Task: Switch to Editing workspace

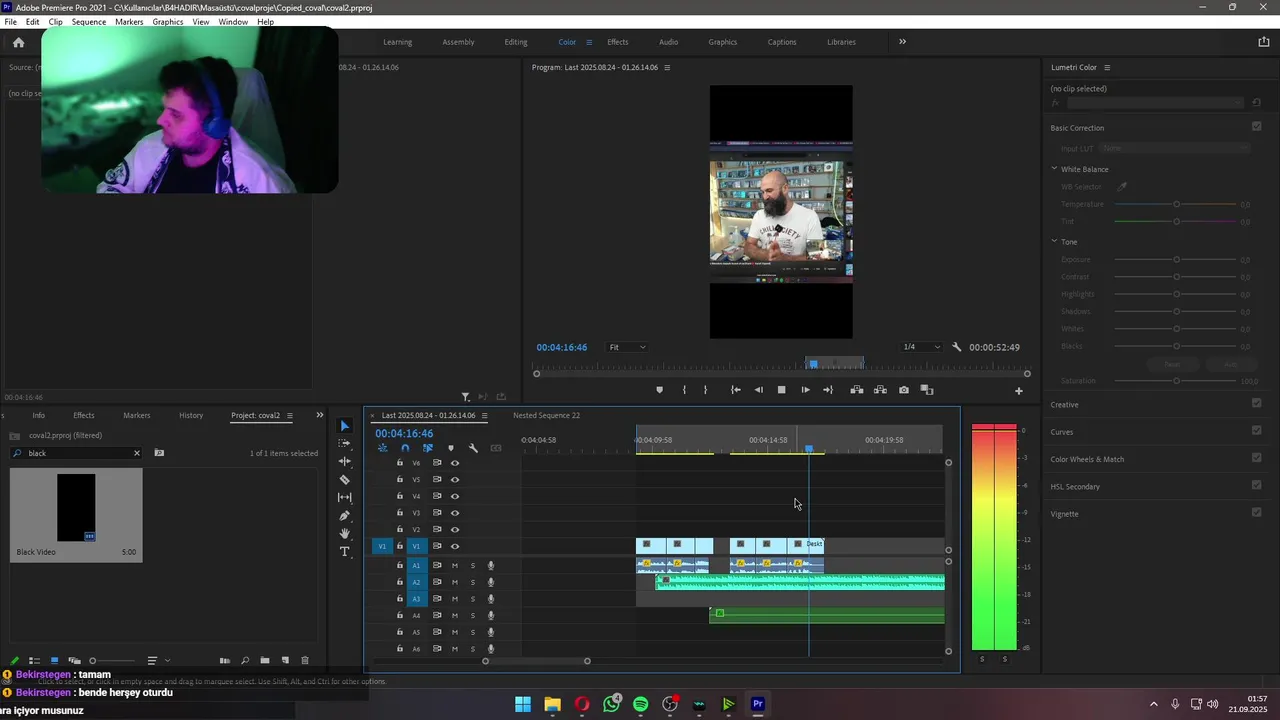Action: coord(516,42)
